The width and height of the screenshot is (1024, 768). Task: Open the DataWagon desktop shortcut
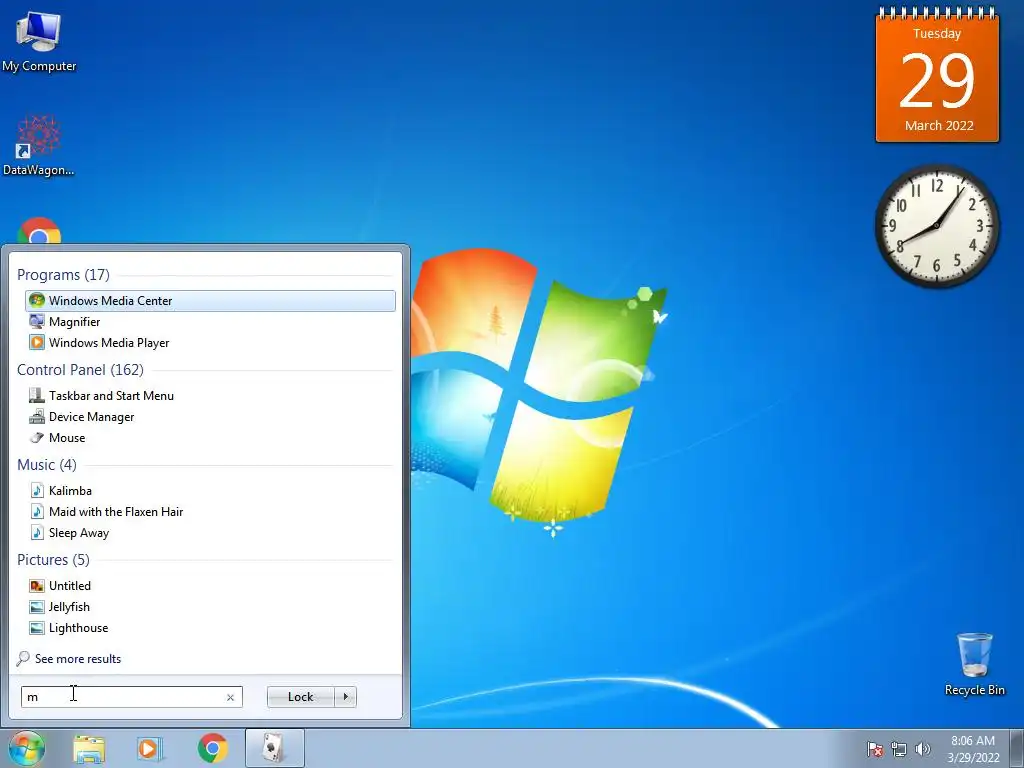39,145
